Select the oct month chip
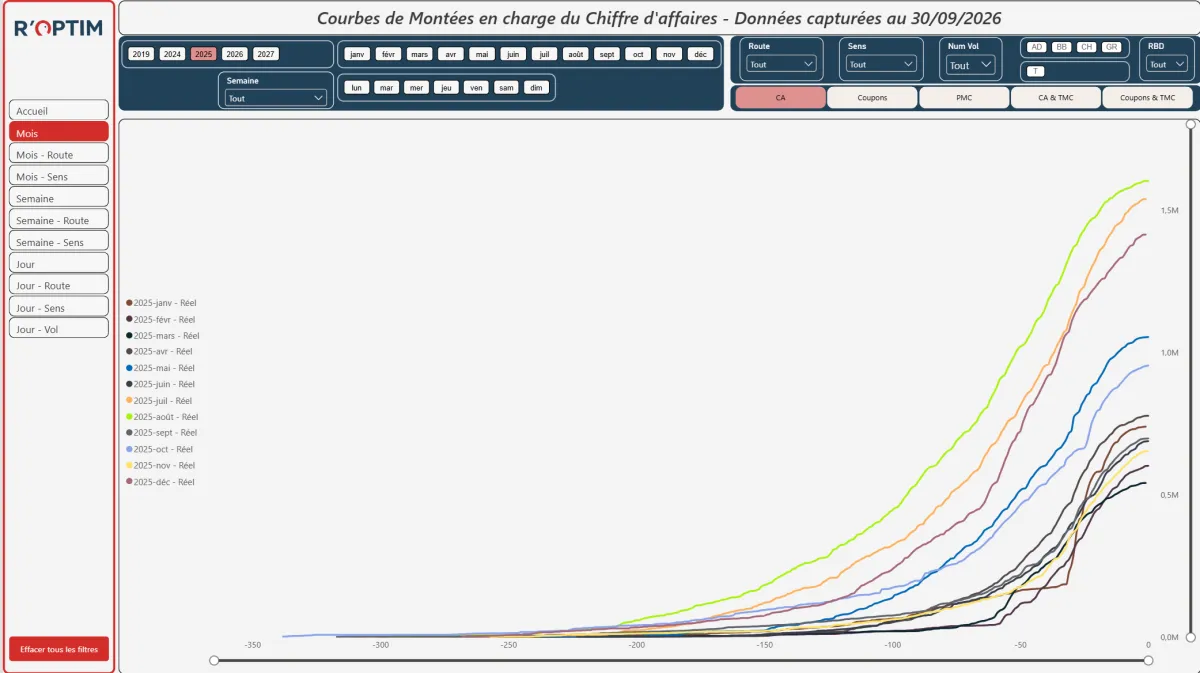1200x673 pixels. [x=638, y=54]
